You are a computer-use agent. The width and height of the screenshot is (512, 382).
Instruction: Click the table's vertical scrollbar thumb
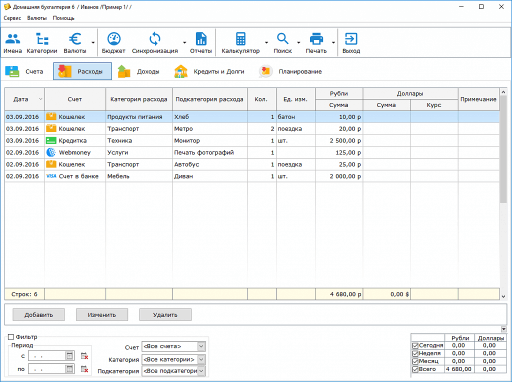pos(503,149)
